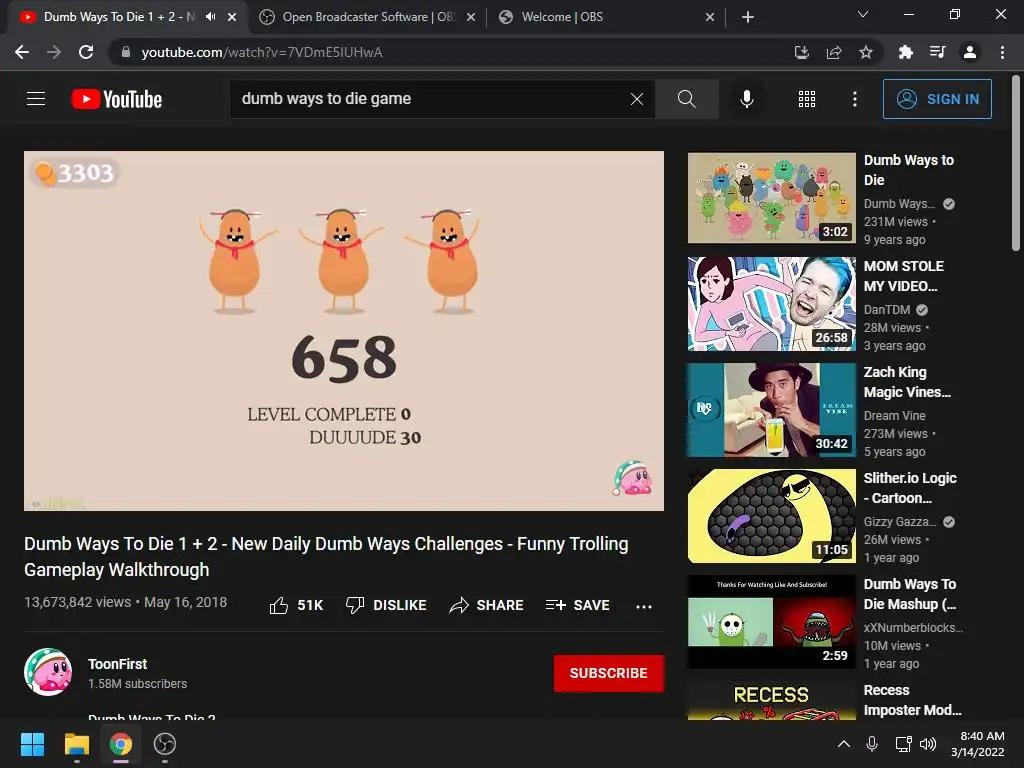Open Dumb Ways to Die 3:02 thumbnail

[771, 198]
